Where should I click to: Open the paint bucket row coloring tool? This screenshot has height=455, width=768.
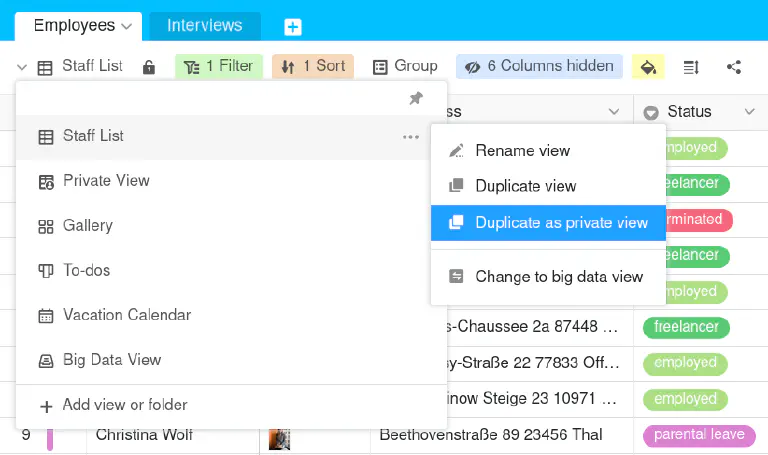click(648, 67)
